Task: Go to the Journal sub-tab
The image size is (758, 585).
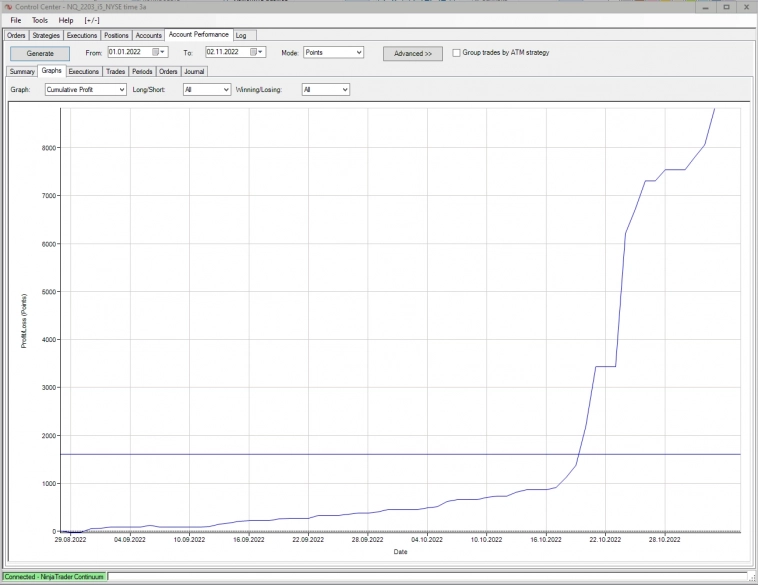Action: (194, 72)
